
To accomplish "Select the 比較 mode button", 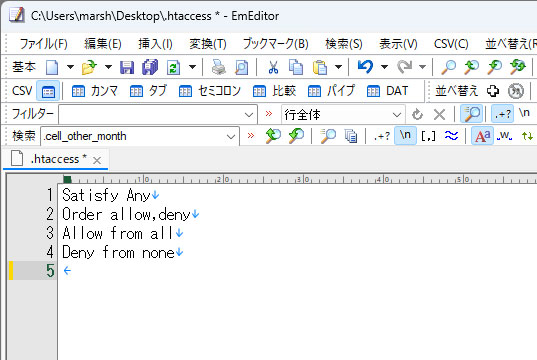I will pyautogui.click(x=274, y=91).
